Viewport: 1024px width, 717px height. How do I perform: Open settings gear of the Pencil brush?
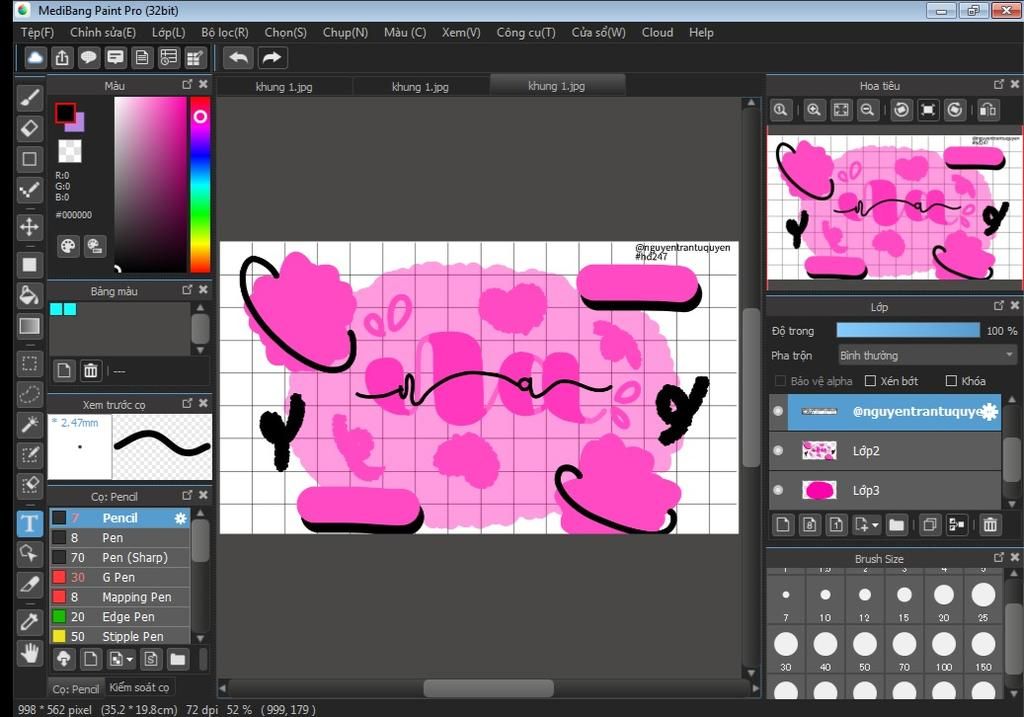[180, 518]
